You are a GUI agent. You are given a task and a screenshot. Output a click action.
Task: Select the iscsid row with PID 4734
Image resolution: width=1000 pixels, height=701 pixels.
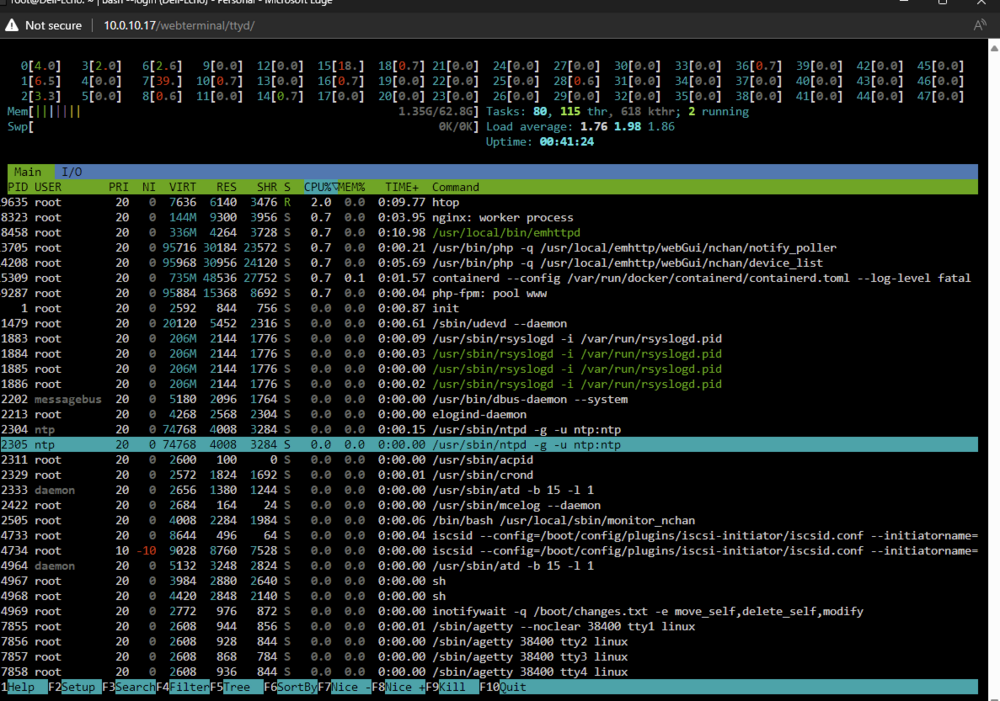[489, 550]
